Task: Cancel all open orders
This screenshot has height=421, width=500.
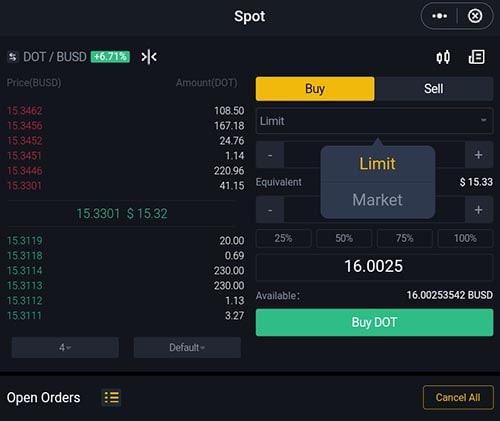Action: (x=458, y=397)
